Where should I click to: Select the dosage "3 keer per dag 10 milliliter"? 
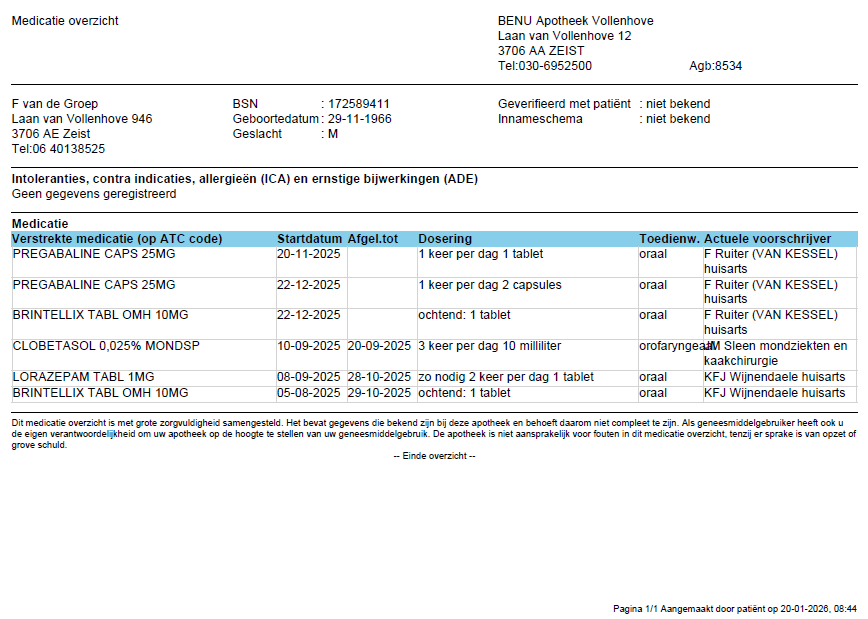click(489, 346)
